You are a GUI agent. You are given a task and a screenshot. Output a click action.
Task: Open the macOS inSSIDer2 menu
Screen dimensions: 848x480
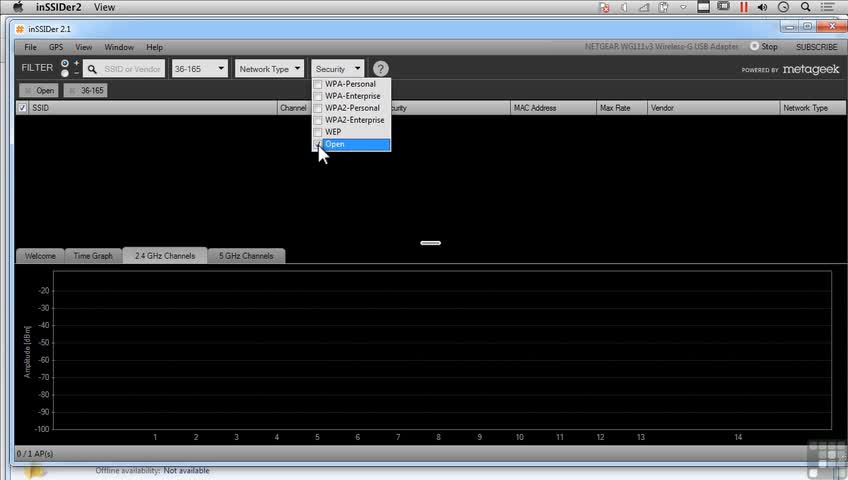point(58,7)
